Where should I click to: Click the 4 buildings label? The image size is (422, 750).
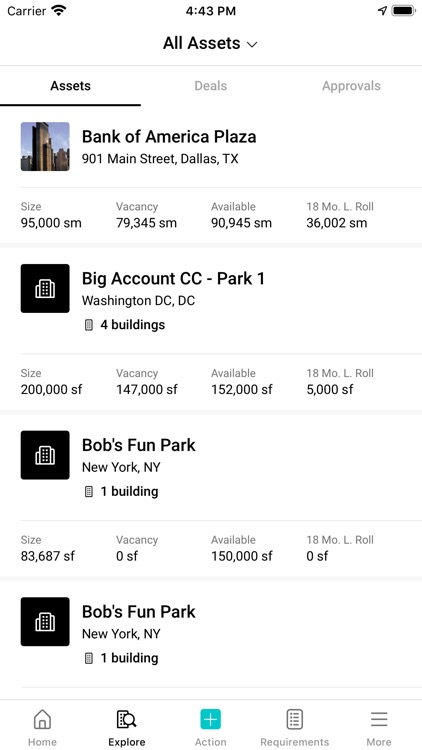(x=133, y=325)
